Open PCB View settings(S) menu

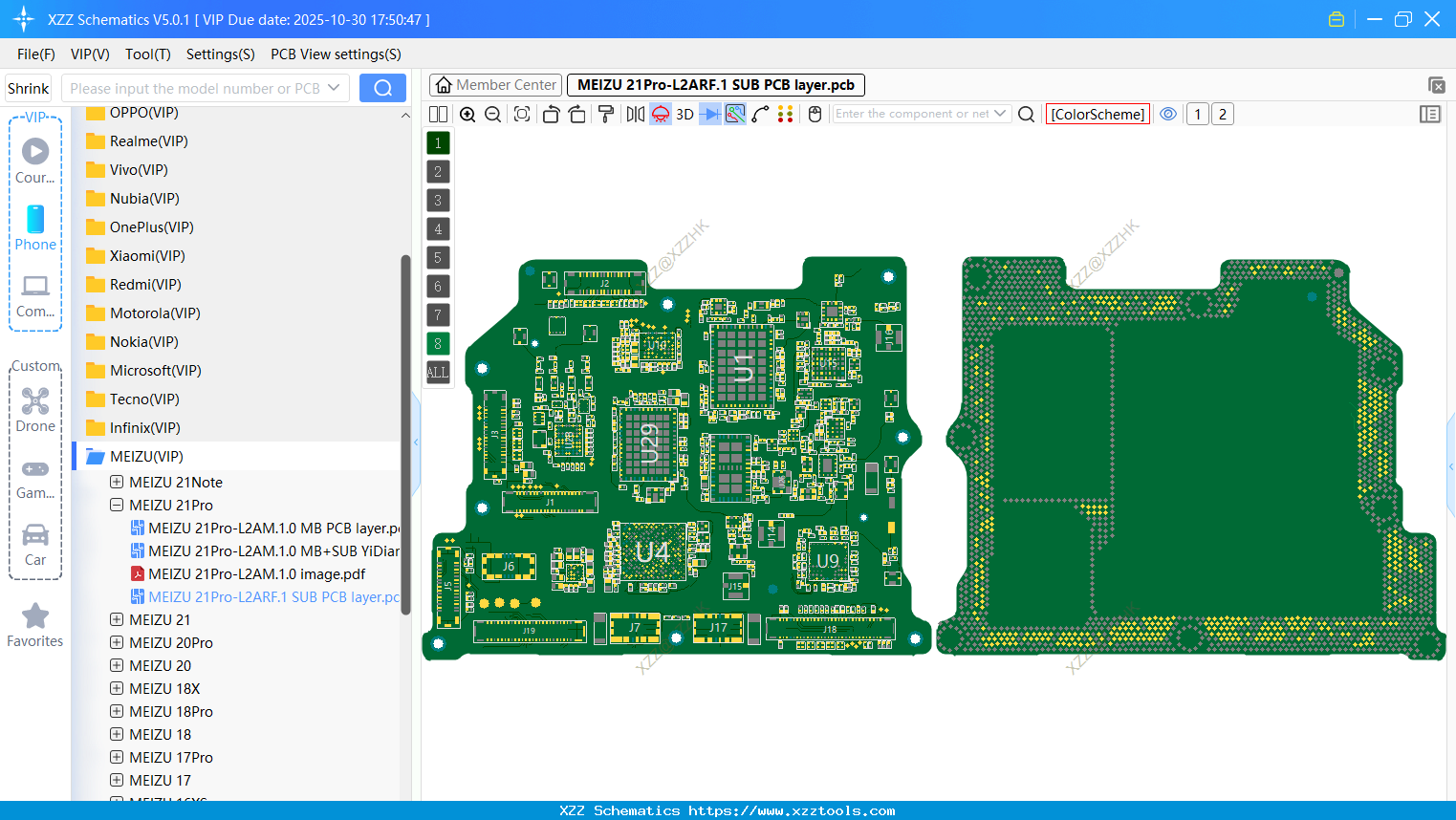[x=336, y=54]
